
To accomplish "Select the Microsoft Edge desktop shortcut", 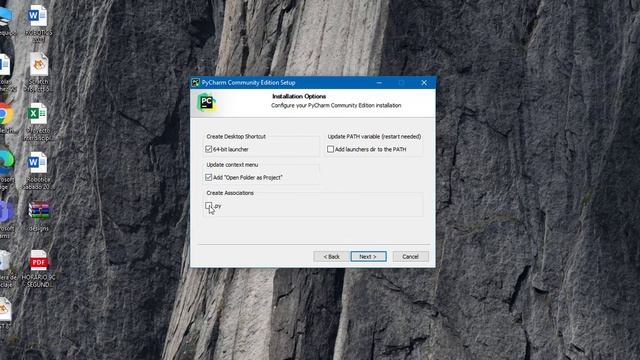I will [6, 168].
